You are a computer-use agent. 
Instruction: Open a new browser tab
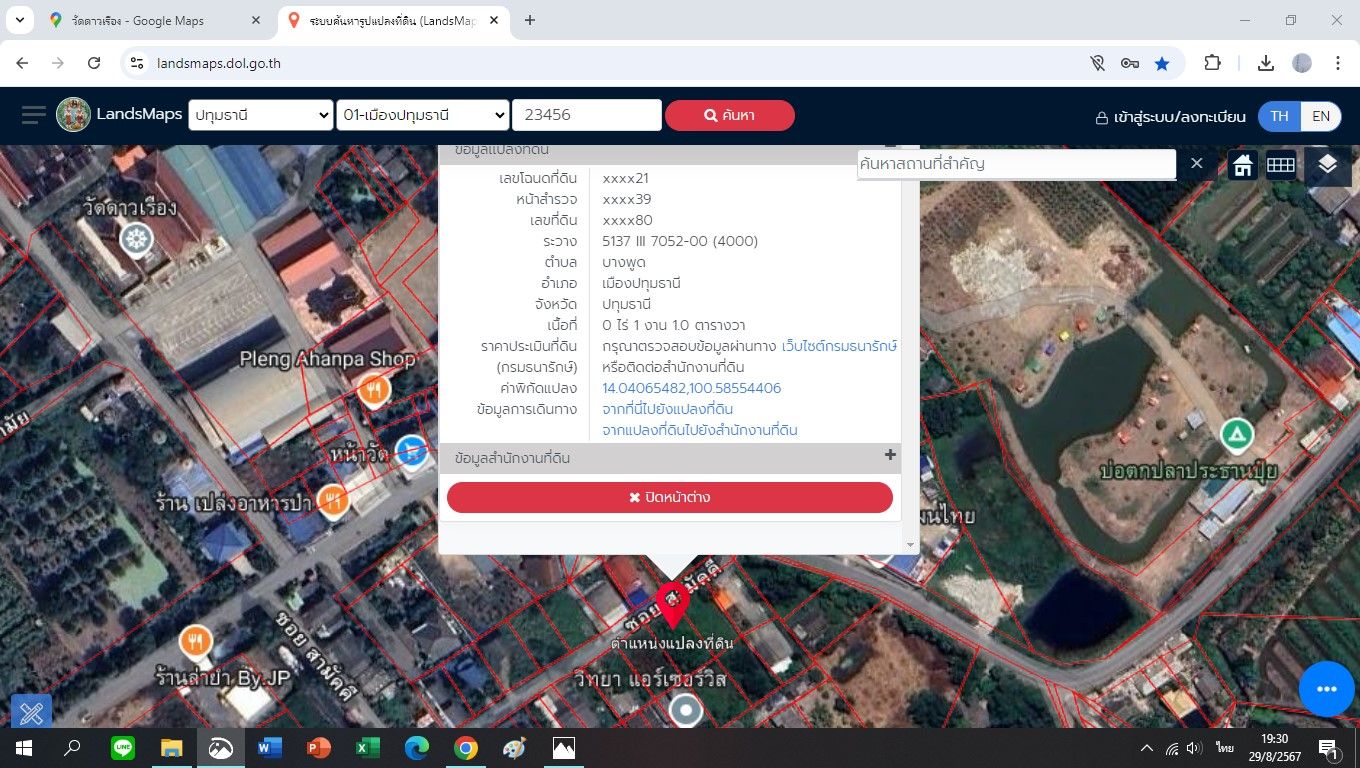(530, 20)
